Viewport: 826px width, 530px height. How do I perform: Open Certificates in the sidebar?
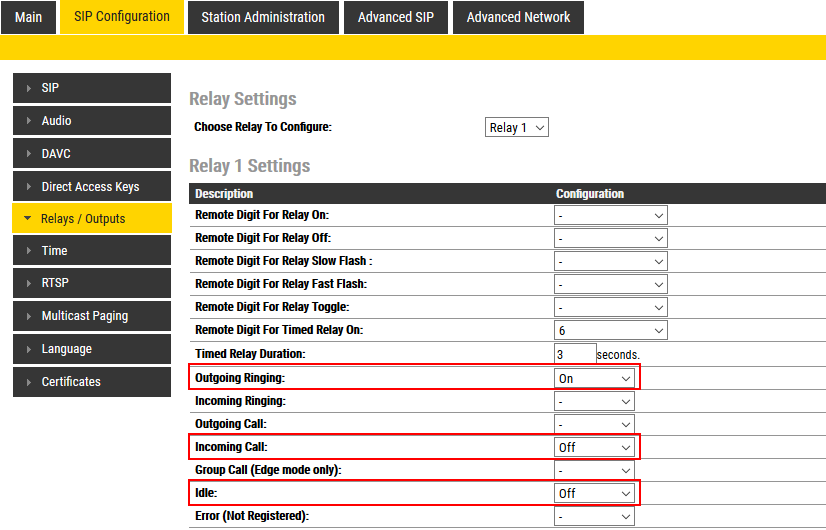(x=91, y=382)
